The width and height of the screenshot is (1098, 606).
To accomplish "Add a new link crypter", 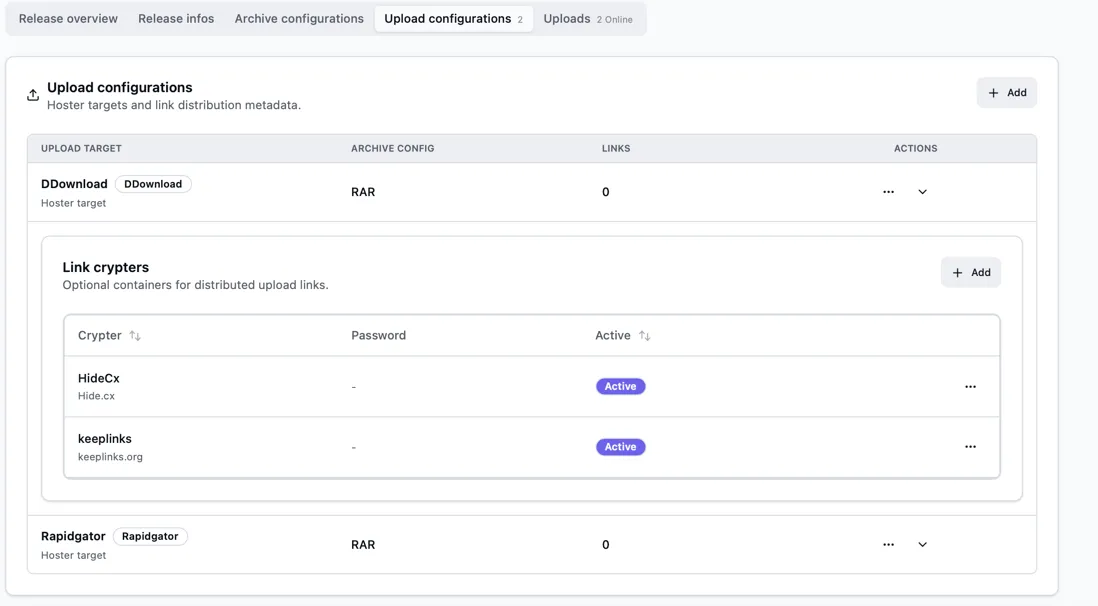I will (971, 273).
